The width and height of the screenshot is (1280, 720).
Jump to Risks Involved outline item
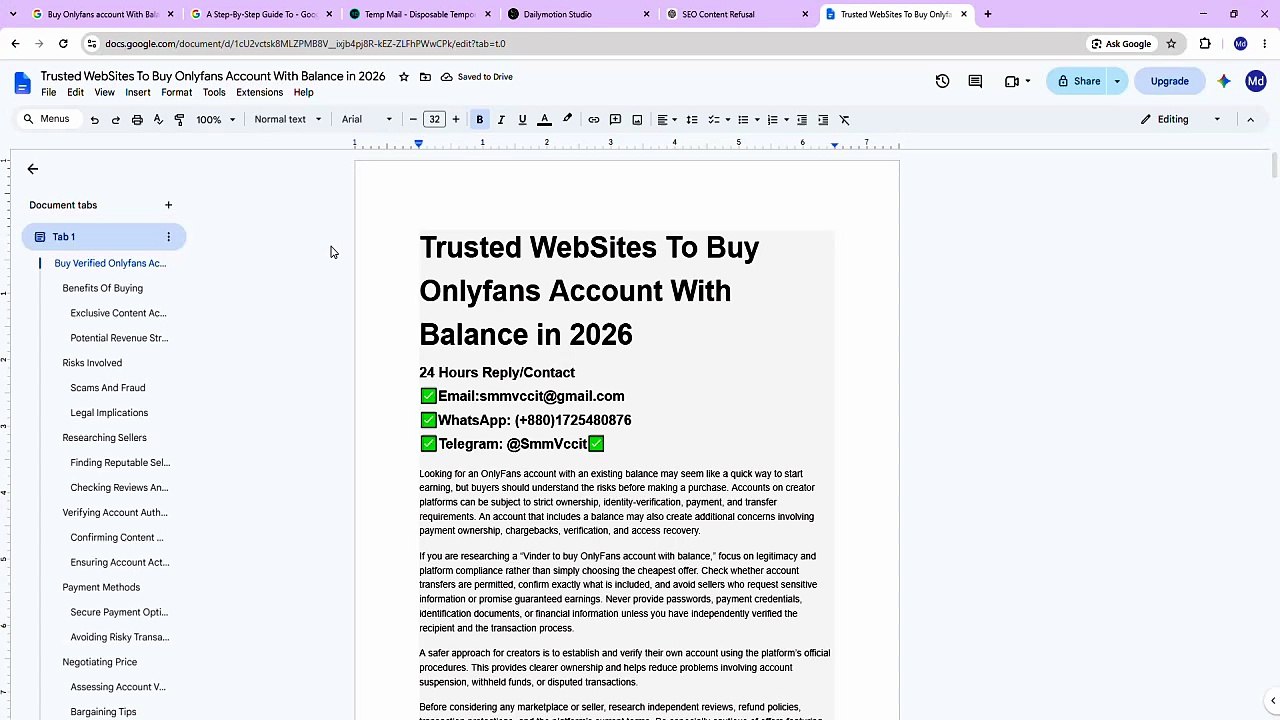[92, 363]
